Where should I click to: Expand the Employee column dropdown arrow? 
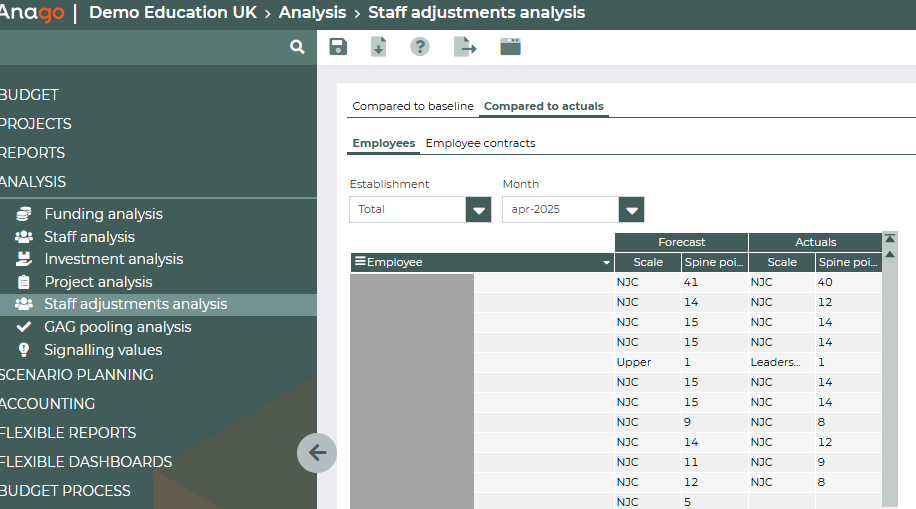coord(605,263)
